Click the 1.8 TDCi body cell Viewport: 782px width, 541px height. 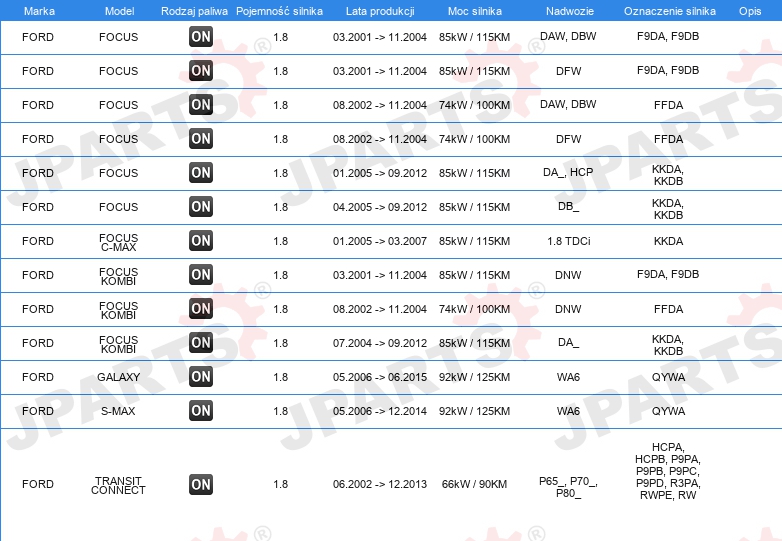[569, 241]
